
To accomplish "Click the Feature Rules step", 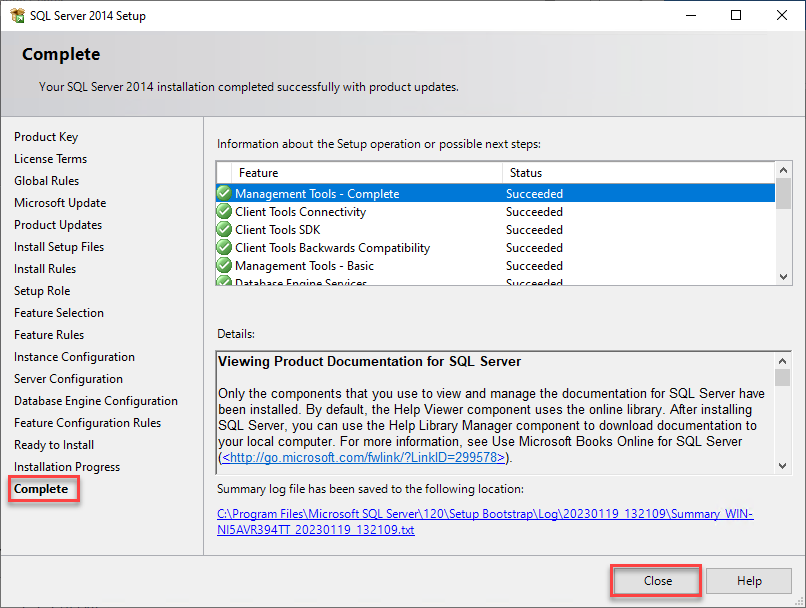I will point(49,335).
